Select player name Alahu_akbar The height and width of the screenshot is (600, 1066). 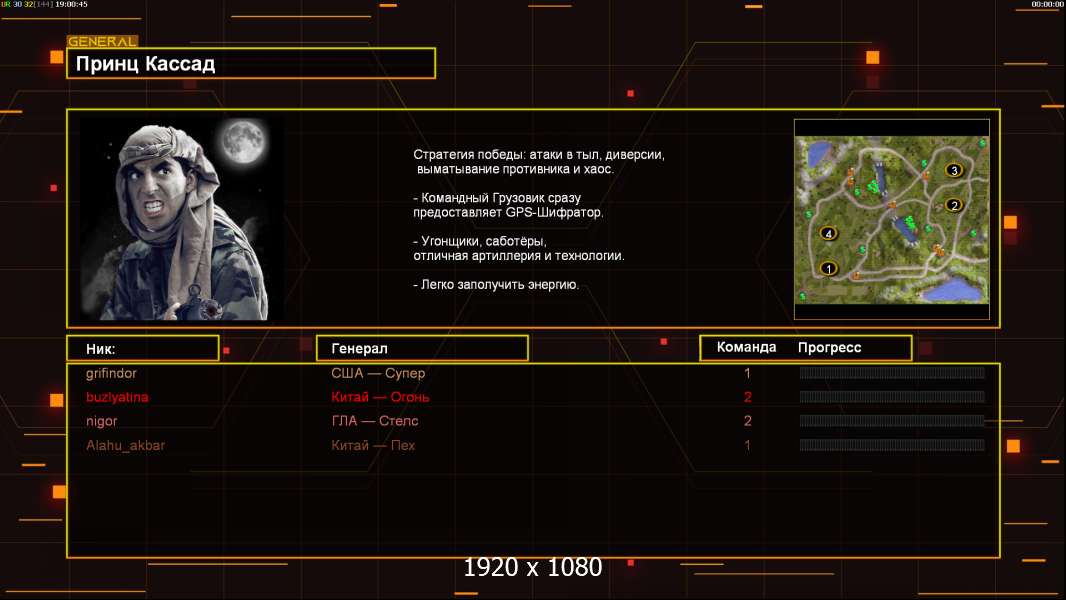click(125, 445)
